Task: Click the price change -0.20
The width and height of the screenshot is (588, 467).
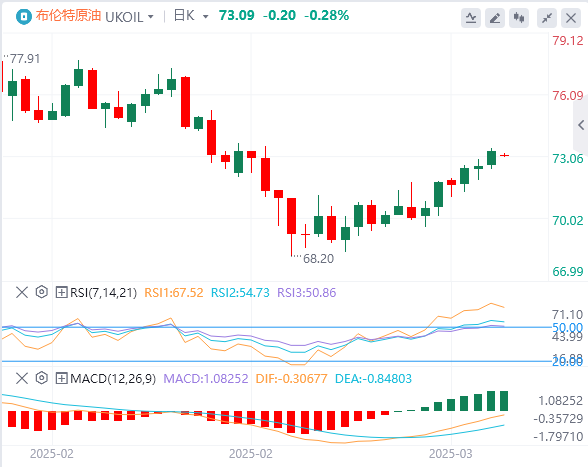Action: pyautogui.click(x=279, y=15)
